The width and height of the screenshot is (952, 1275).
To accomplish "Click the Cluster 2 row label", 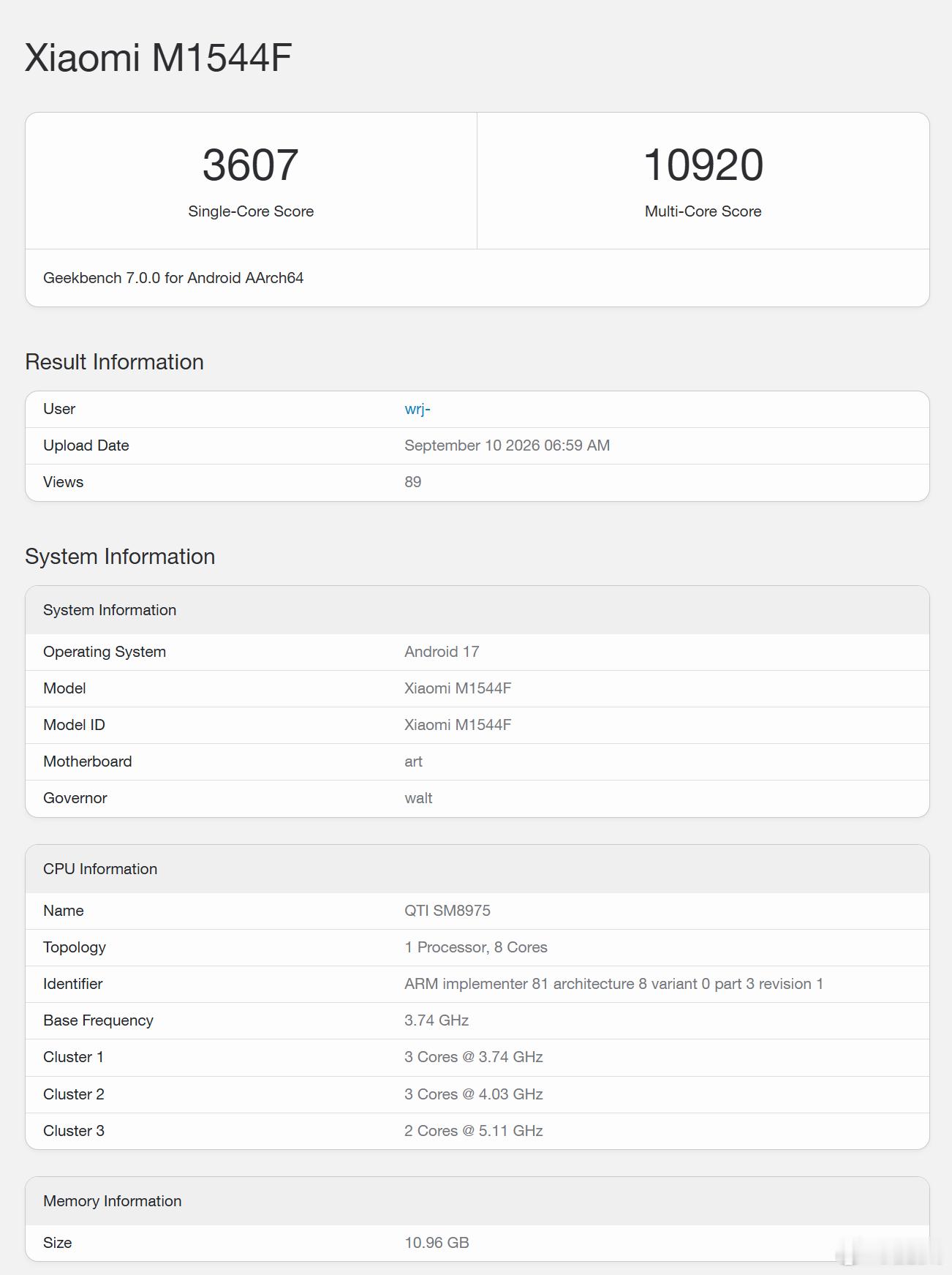I will (74, 1094).
